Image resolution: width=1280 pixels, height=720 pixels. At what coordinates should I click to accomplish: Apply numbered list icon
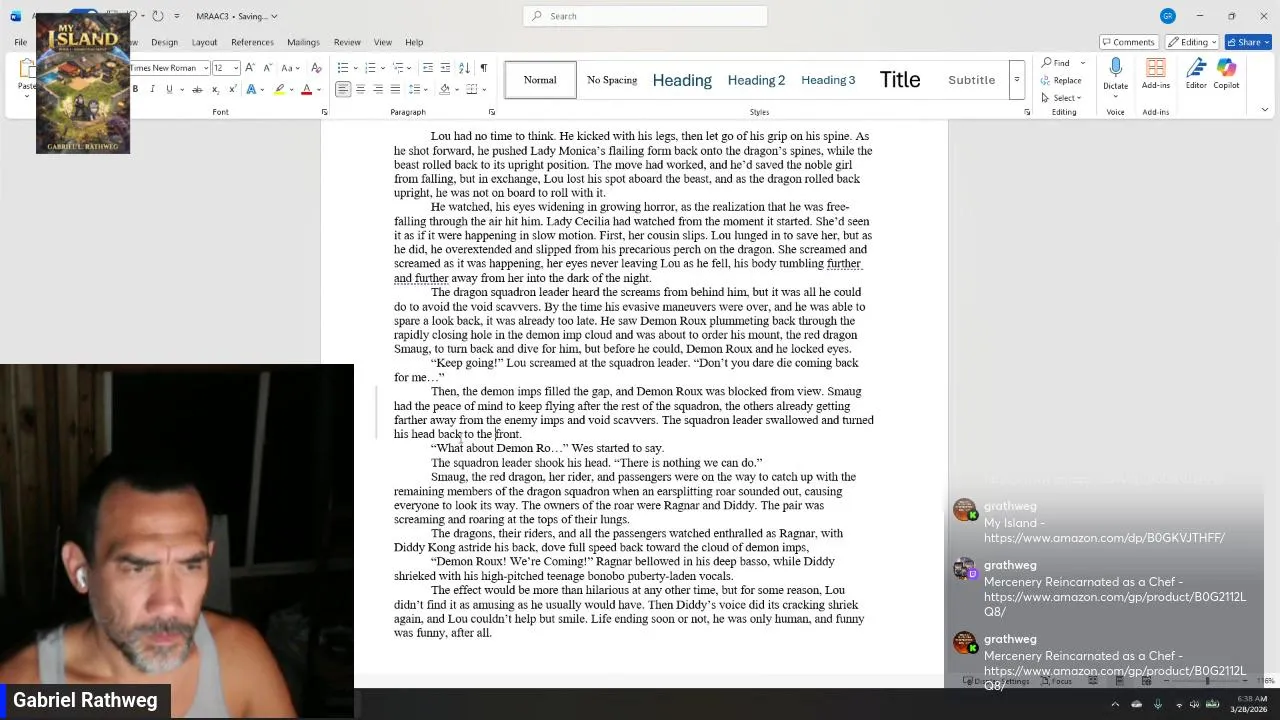click(370, 68)
